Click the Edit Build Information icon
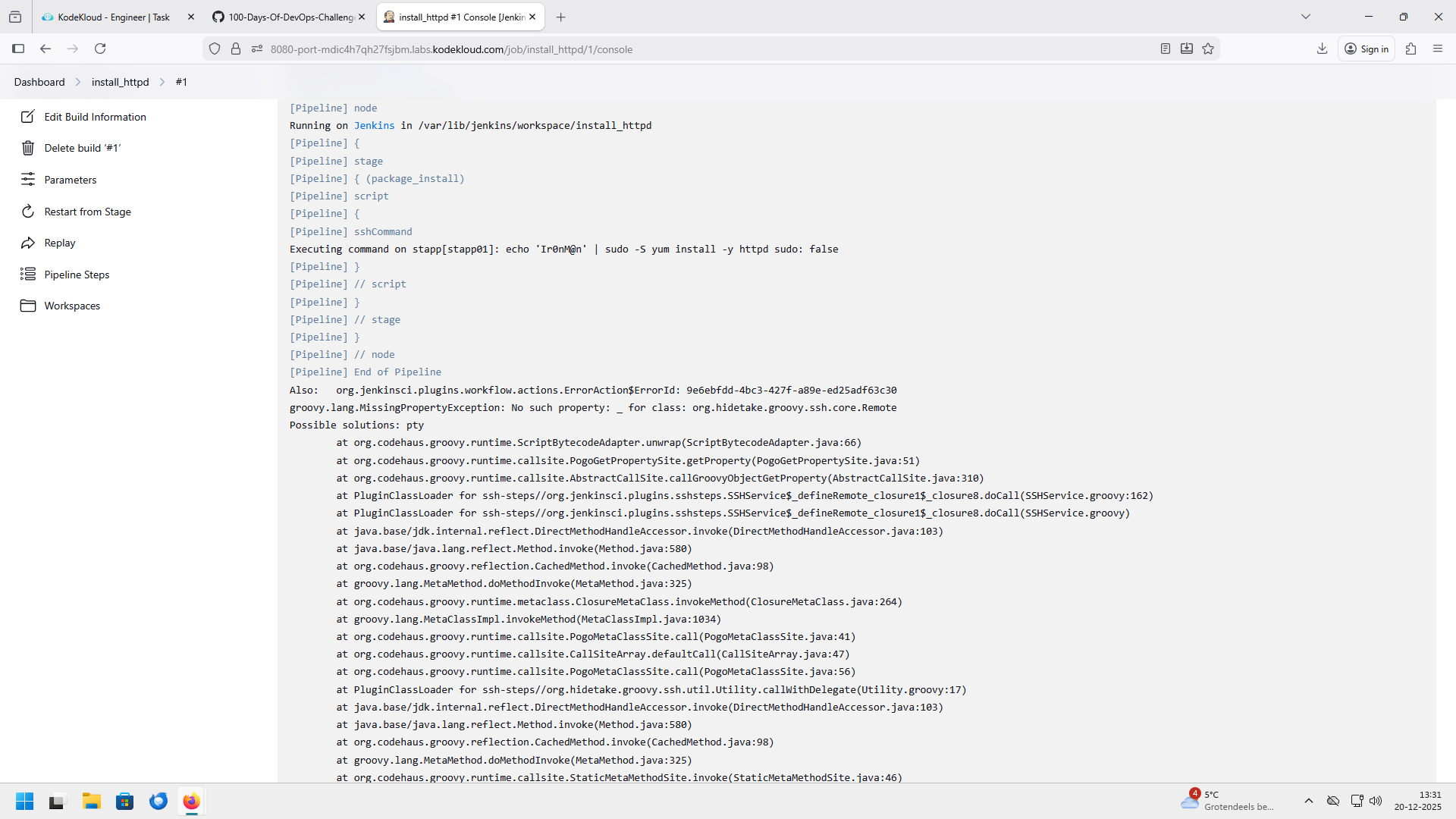Viewport: 1456px width, 819px height. pos(28,117)
